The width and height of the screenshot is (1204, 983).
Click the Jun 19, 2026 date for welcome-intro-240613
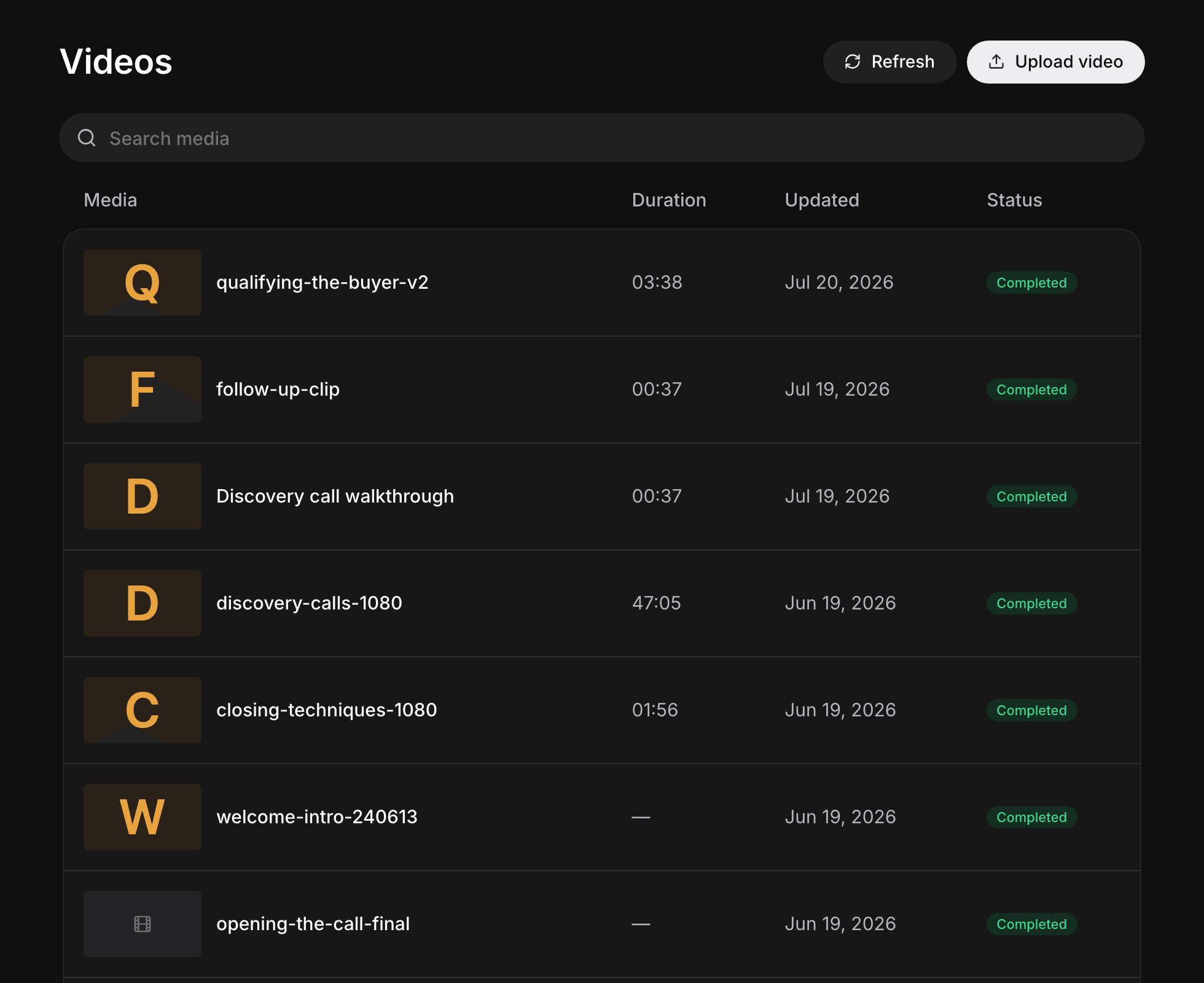coord(840,817)
